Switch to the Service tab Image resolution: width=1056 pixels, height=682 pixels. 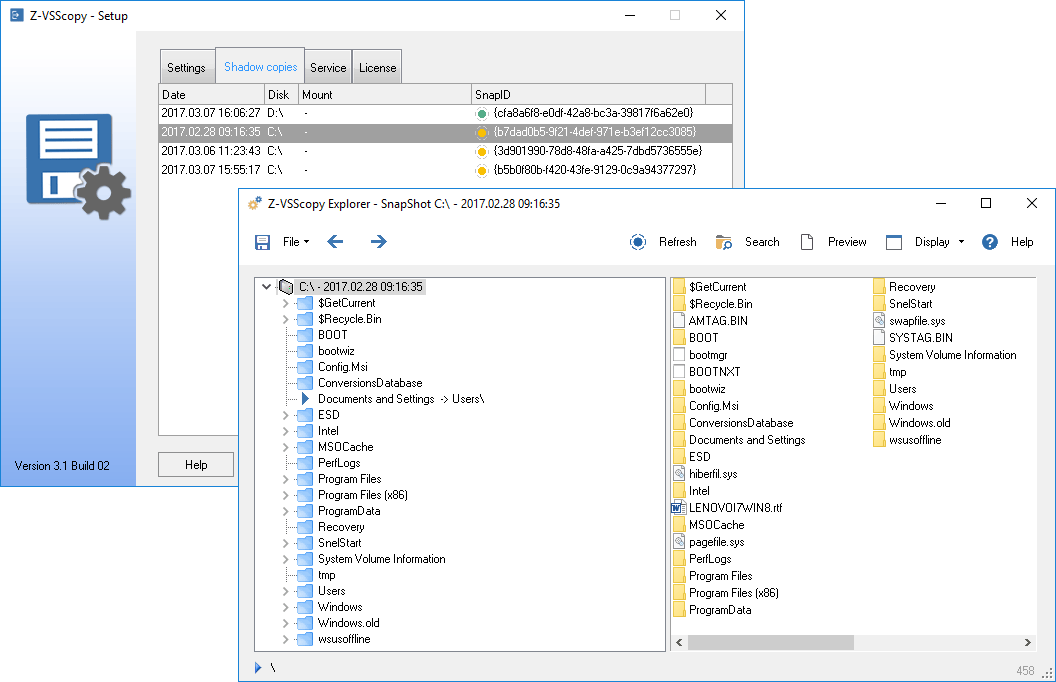click(328, 68)
